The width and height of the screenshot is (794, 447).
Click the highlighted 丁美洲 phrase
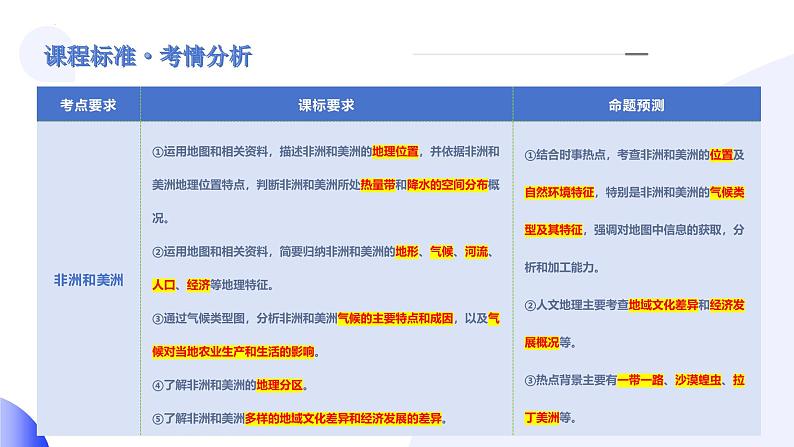tap(541, 418)
